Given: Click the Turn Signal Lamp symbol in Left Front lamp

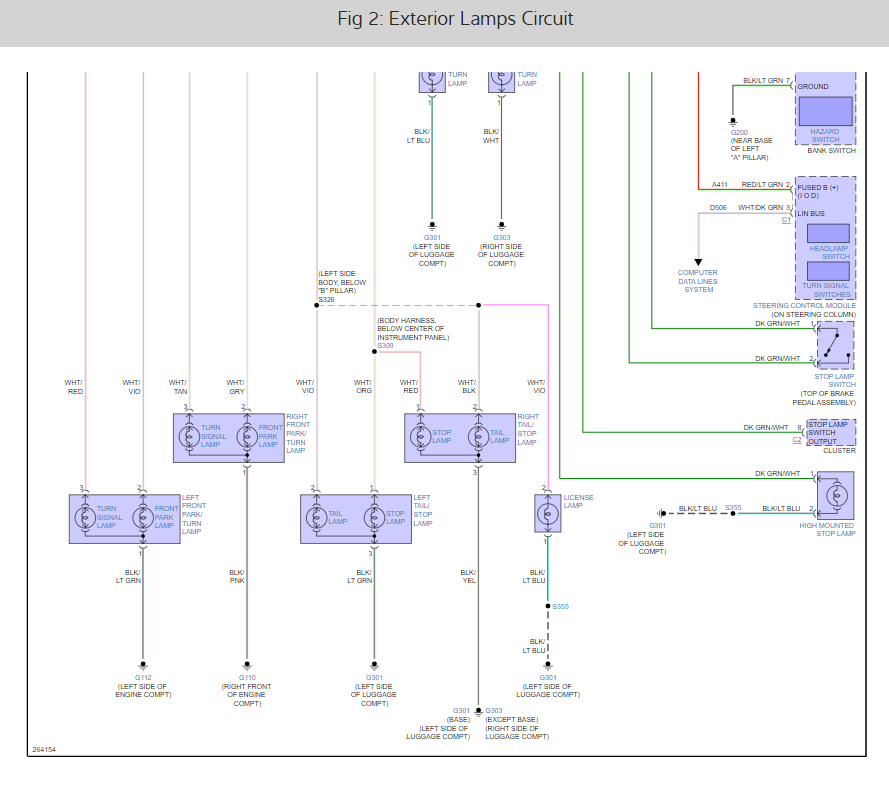Looking at the screenshot, I should pos(85,517).
